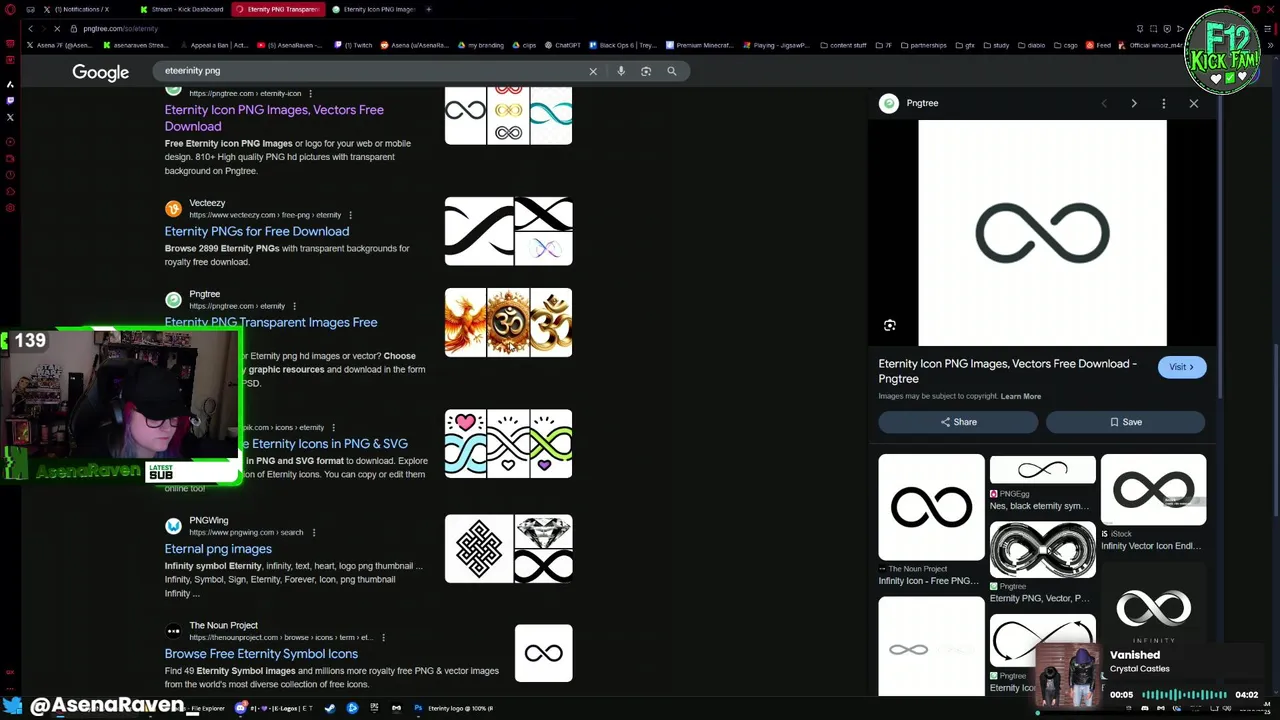The width and height of the screenshot is (1280, 720).
Task: Open the partnerships bookmark folder
Action: (x=923, y=45)
